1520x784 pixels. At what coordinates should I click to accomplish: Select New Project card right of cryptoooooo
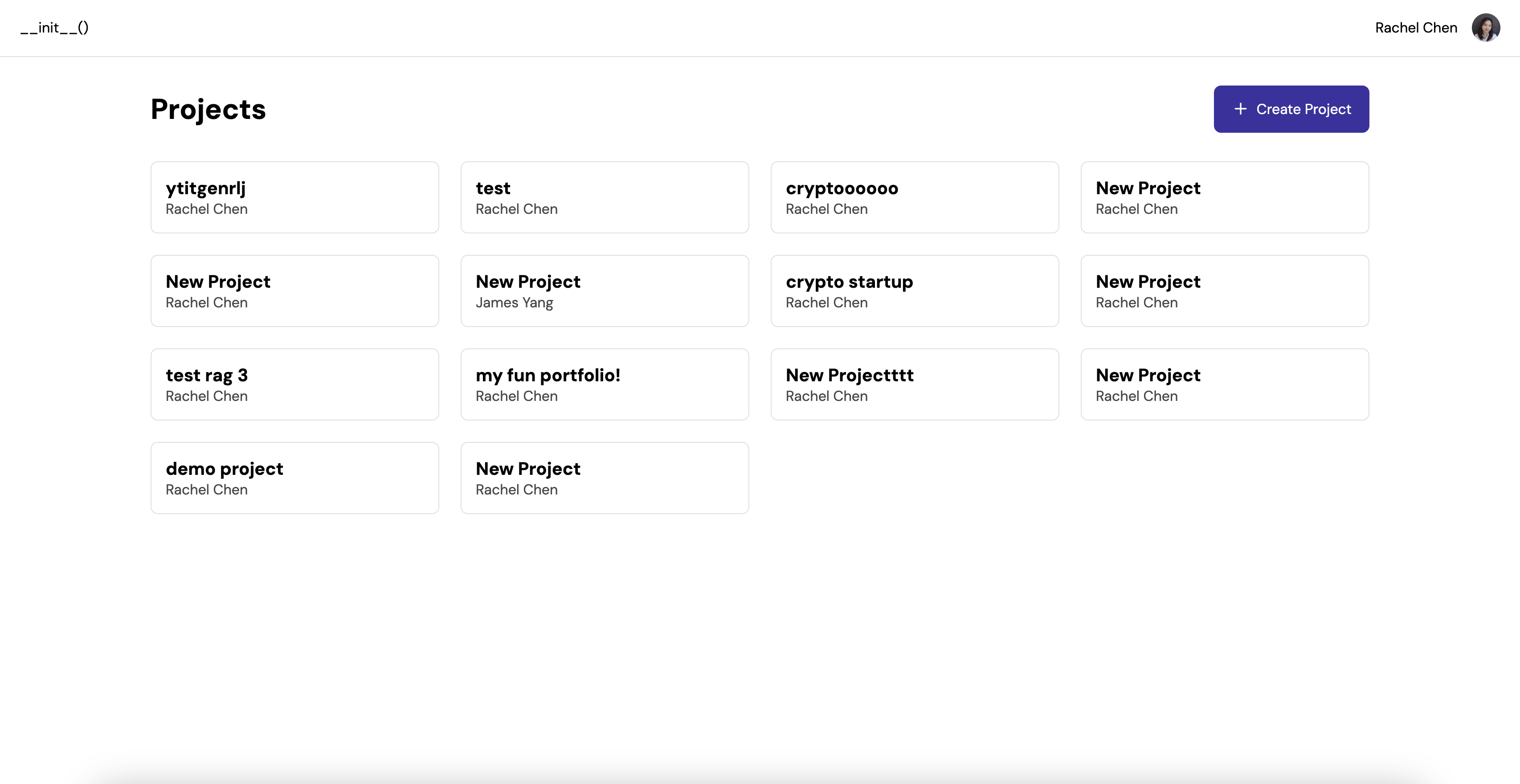(x=1224, y=197)
